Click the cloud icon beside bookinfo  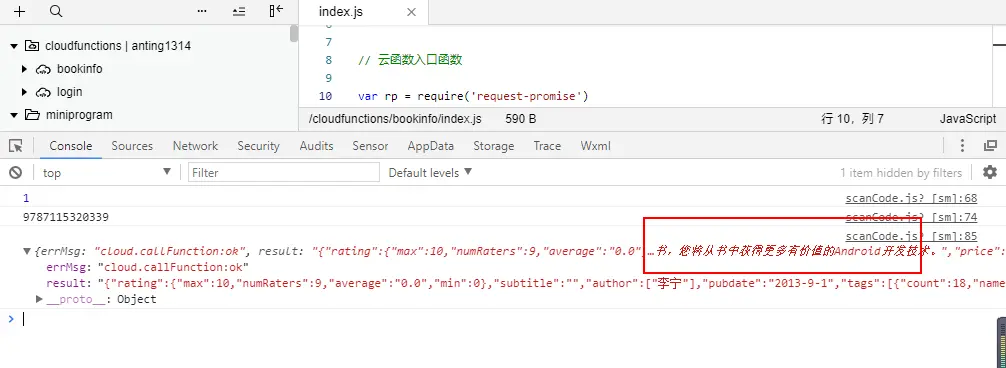pyautogui.click(x=43, y=69)
